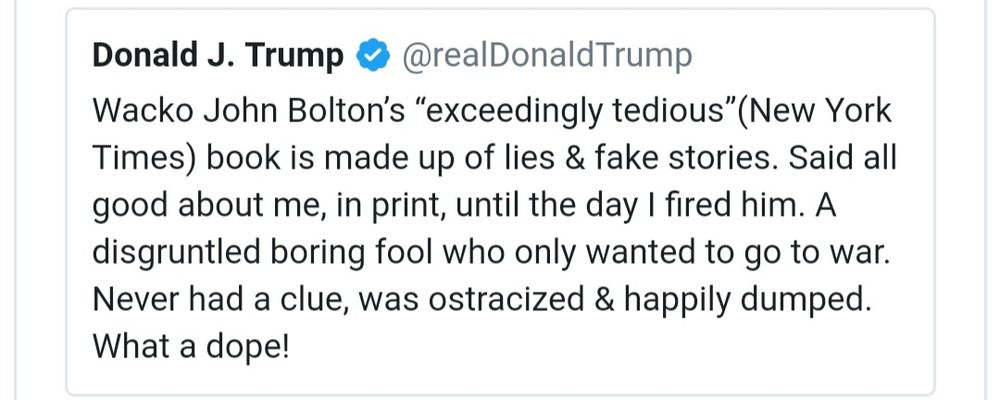Click the @realDonaldTrump handle

[546, 57]
